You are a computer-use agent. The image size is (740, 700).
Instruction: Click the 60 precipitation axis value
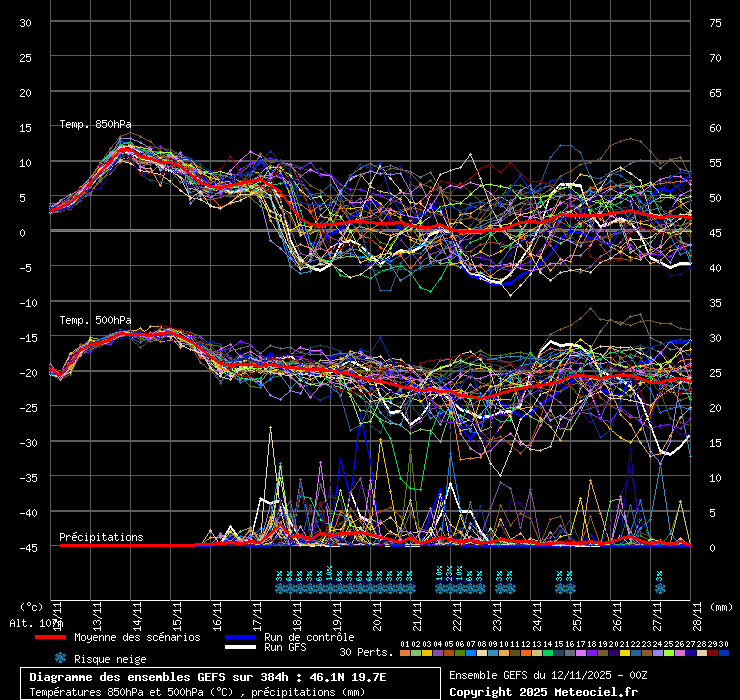[x=715, y=128]
